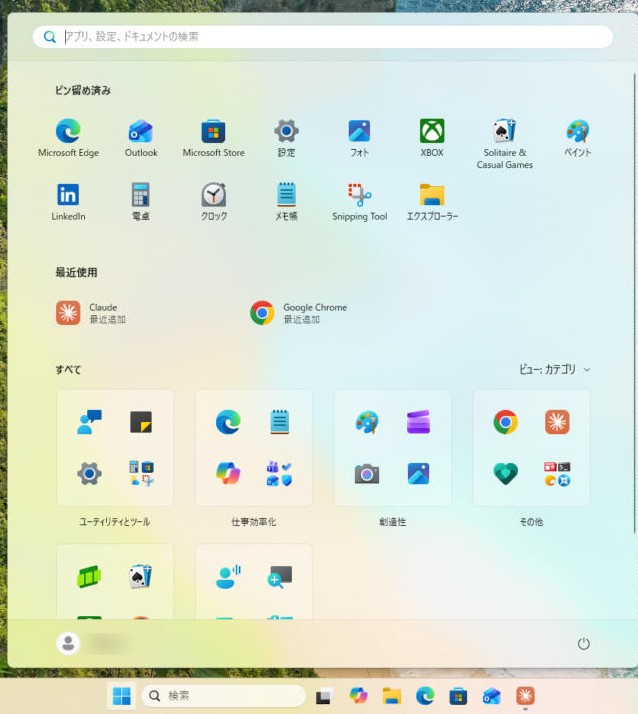Viewport: 638px width, 714px height.
Task: Open Clipchamp in the 創造性 category
Action: [419, 422]
